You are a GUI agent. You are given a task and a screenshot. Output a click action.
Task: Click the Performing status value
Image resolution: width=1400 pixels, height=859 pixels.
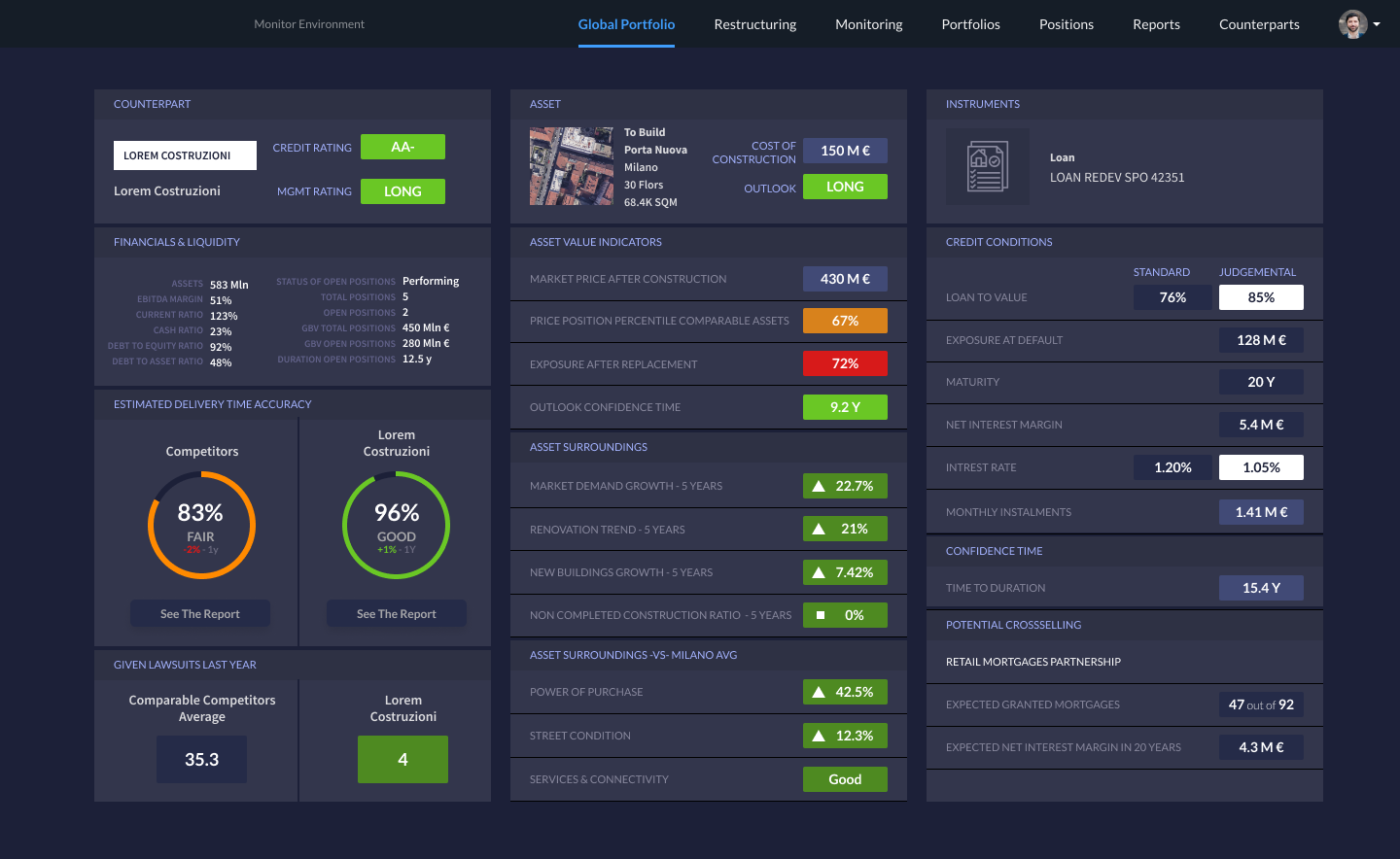pos(431,281)
